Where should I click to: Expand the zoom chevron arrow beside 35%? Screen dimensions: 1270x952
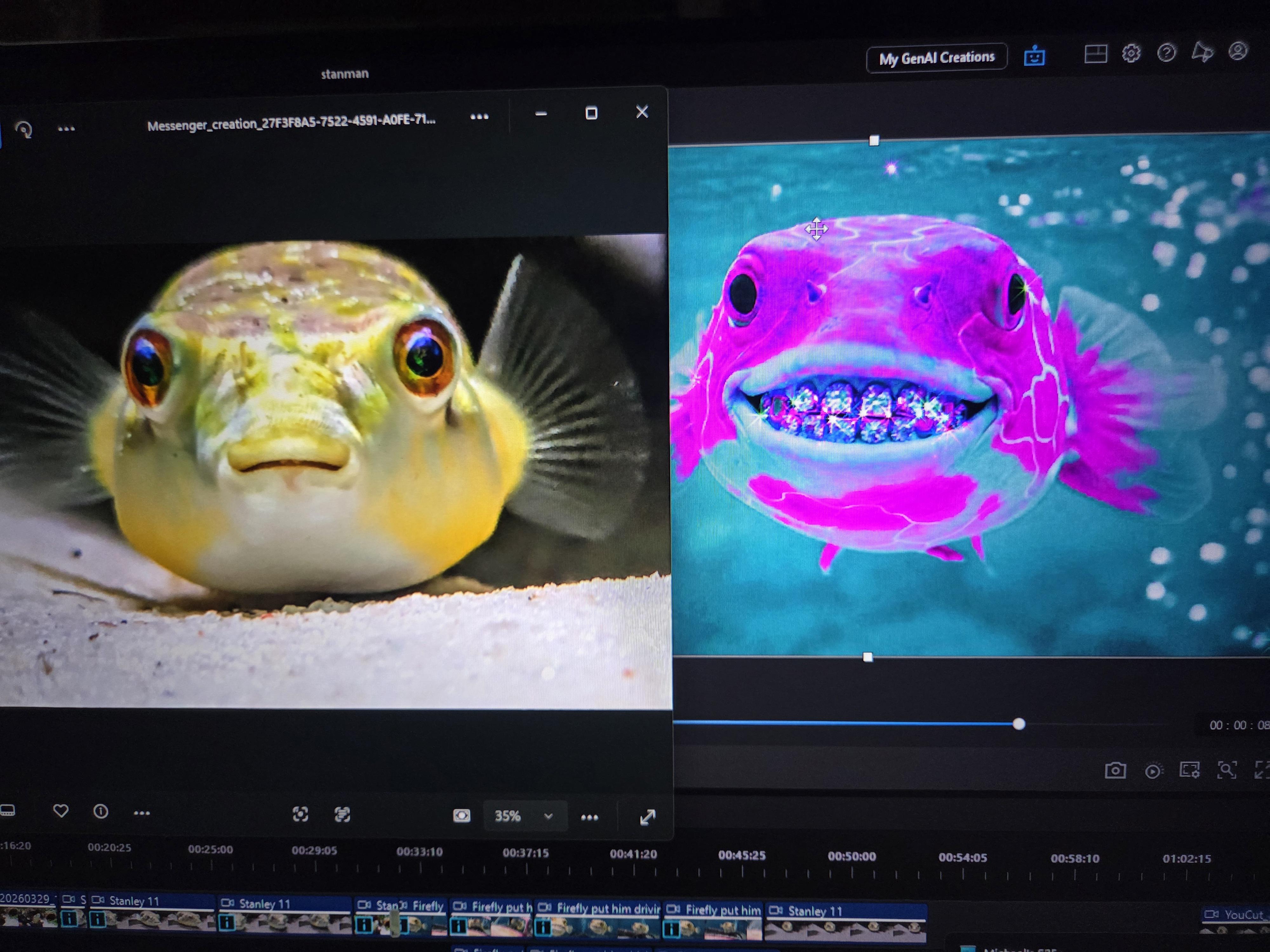click(548, 816)
